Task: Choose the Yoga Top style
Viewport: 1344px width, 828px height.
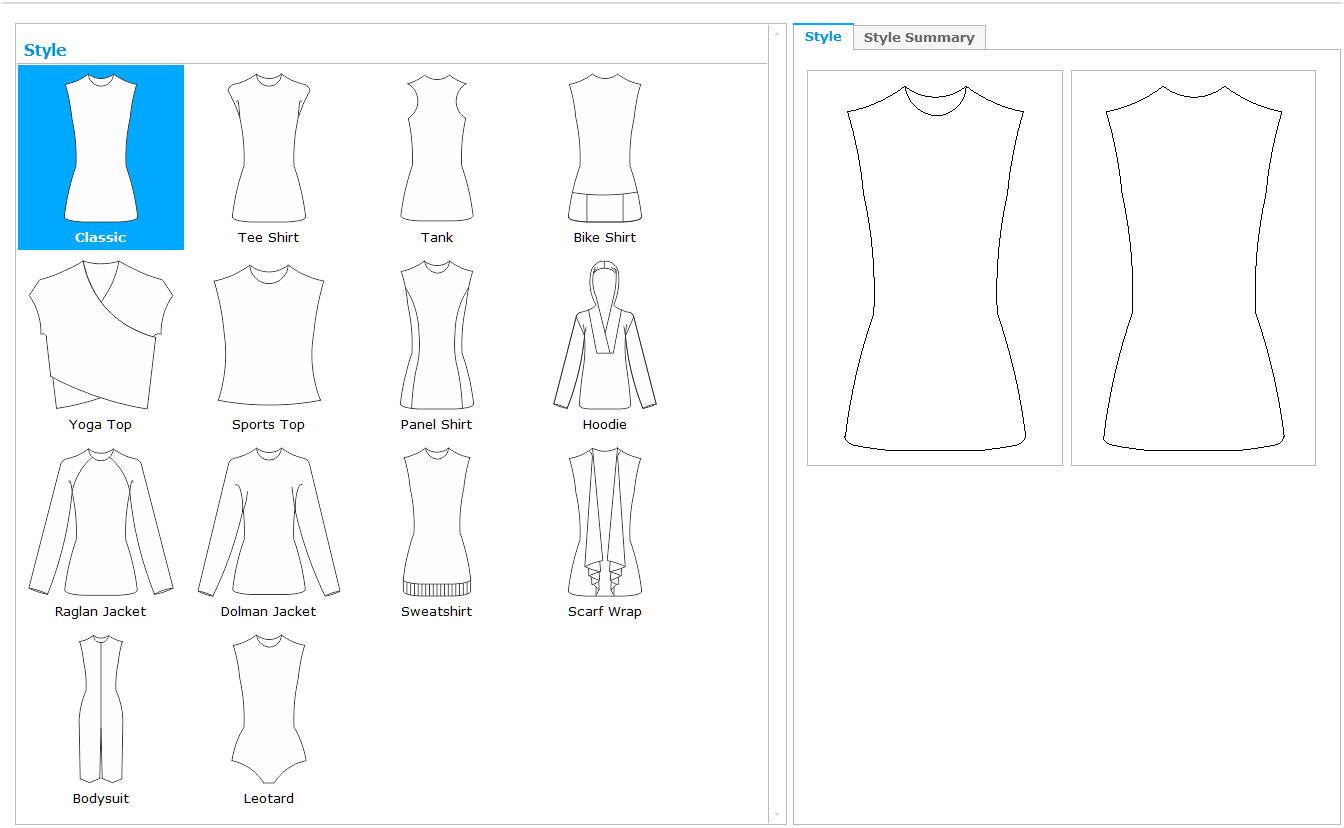Action: tap(101, 336)
